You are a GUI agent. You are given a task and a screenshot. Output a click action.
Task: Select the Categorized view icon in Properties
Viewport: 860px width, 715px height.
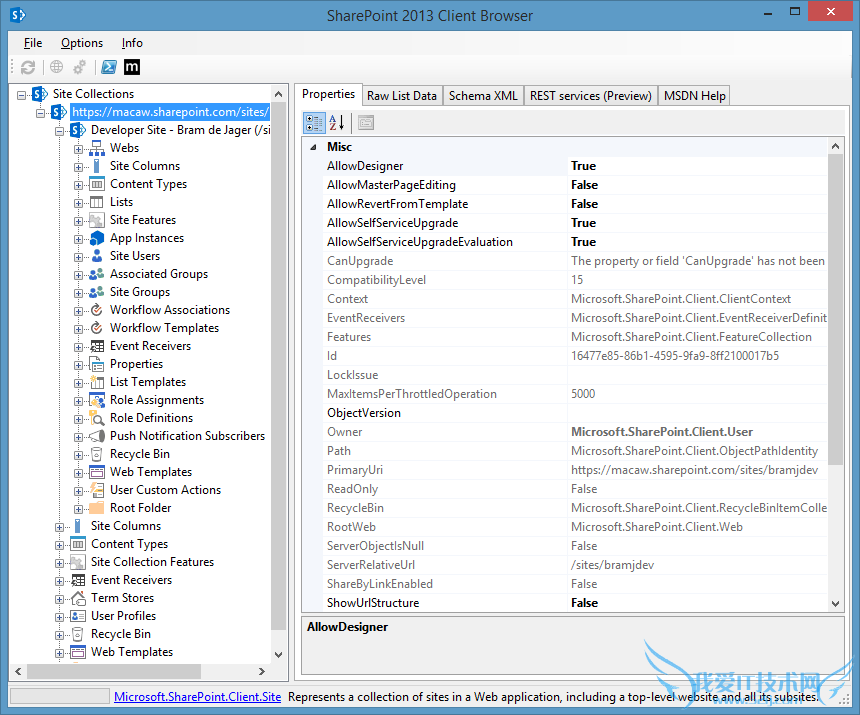(314, 123)
